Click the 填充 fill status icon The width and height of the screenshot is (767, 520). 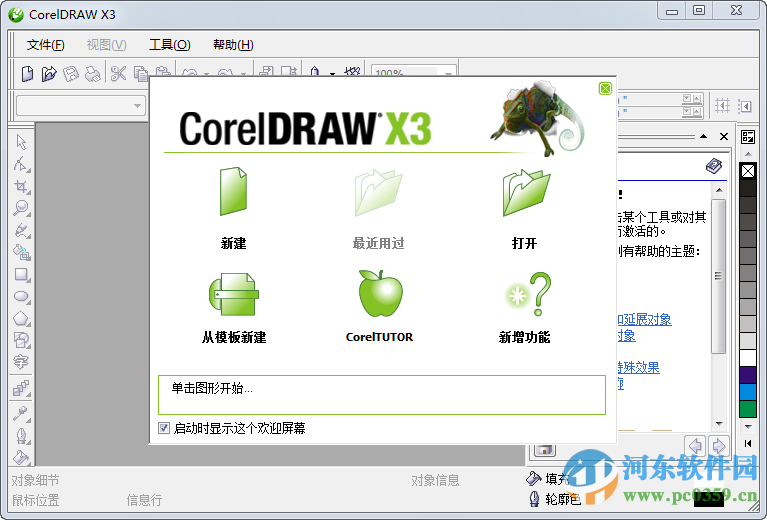click(x=533, y=478)
